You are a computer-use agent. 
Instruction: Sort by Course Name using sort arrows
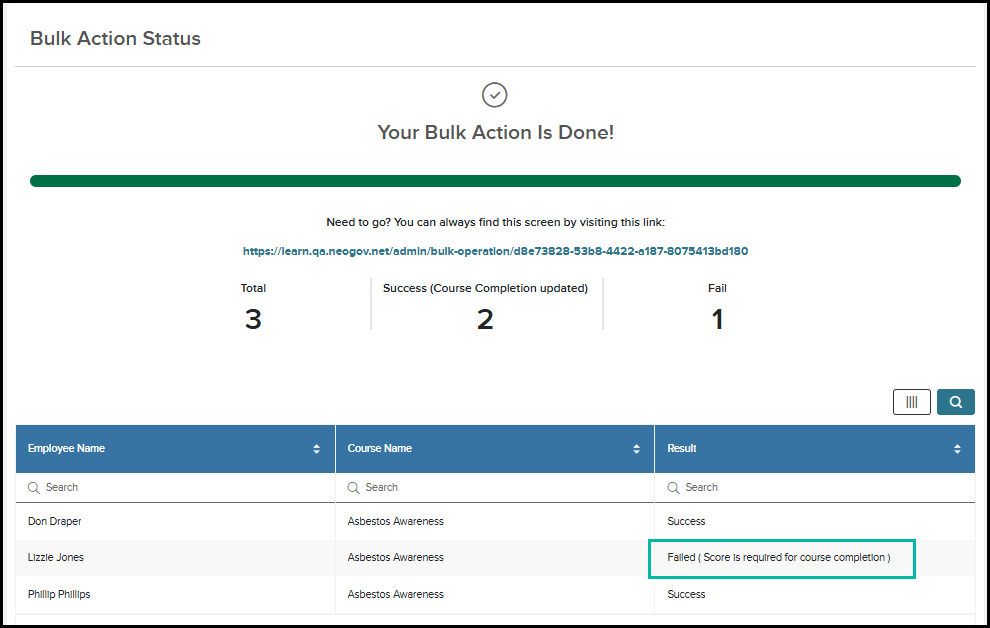pyautogui.click(x=636, y=449)
